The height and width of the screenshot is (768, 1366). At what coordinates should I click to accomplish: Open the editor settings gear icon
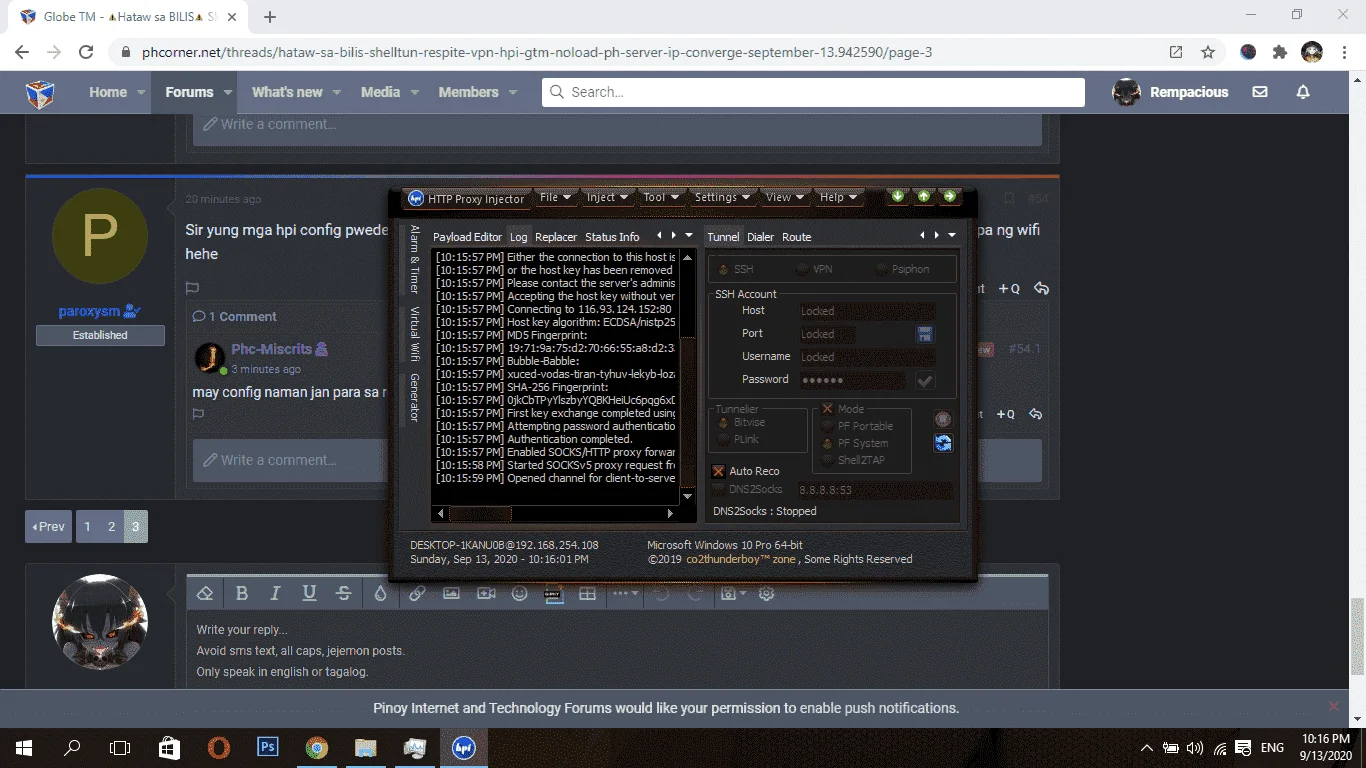pyautogui.click(x=767, y=593)
